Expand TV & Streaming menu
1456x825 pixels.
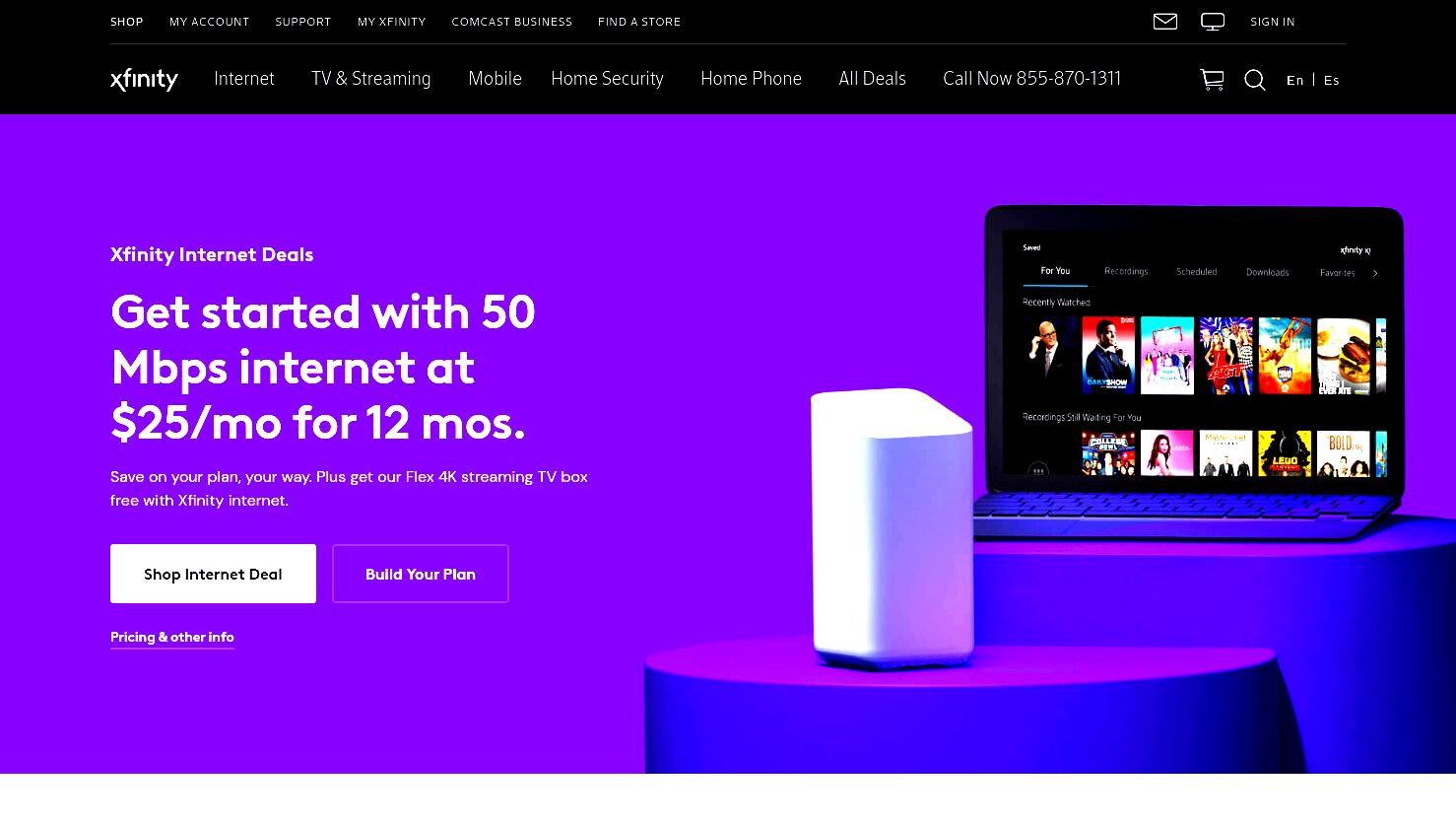tap(371, 79)
